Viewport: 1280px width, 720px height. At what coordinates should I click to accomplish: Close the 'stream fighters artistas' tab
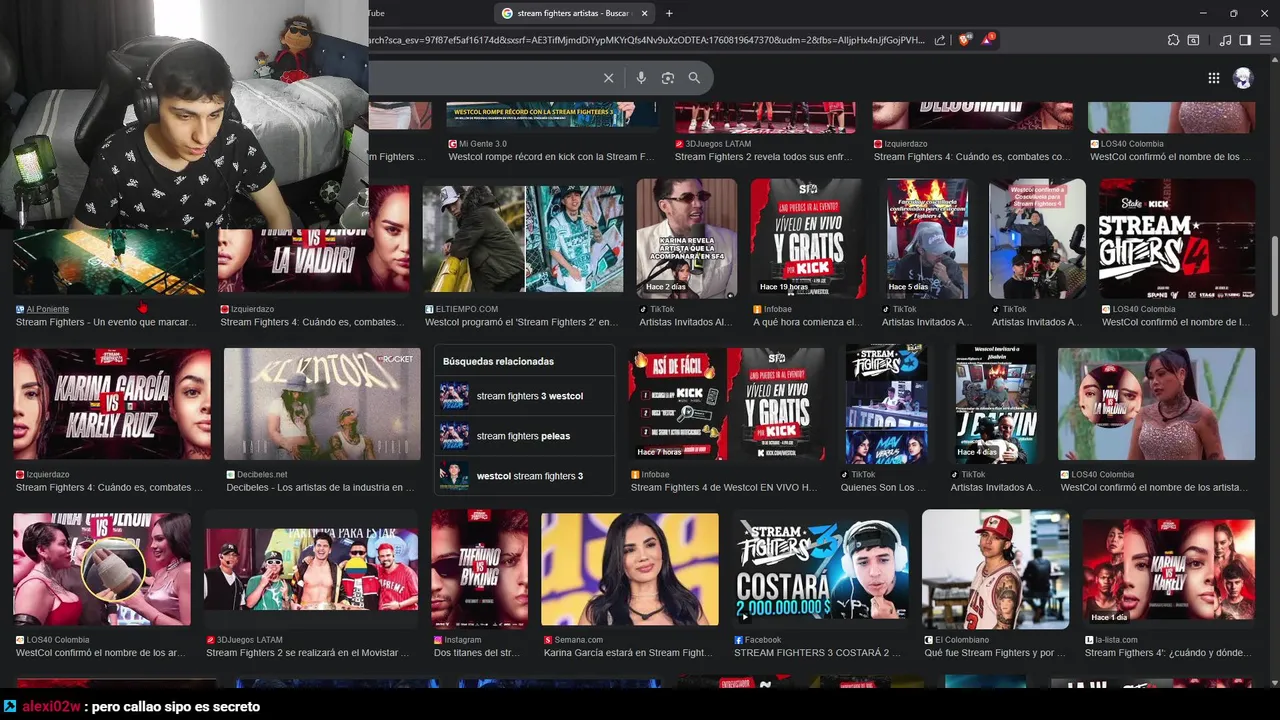tap(644, 13)
